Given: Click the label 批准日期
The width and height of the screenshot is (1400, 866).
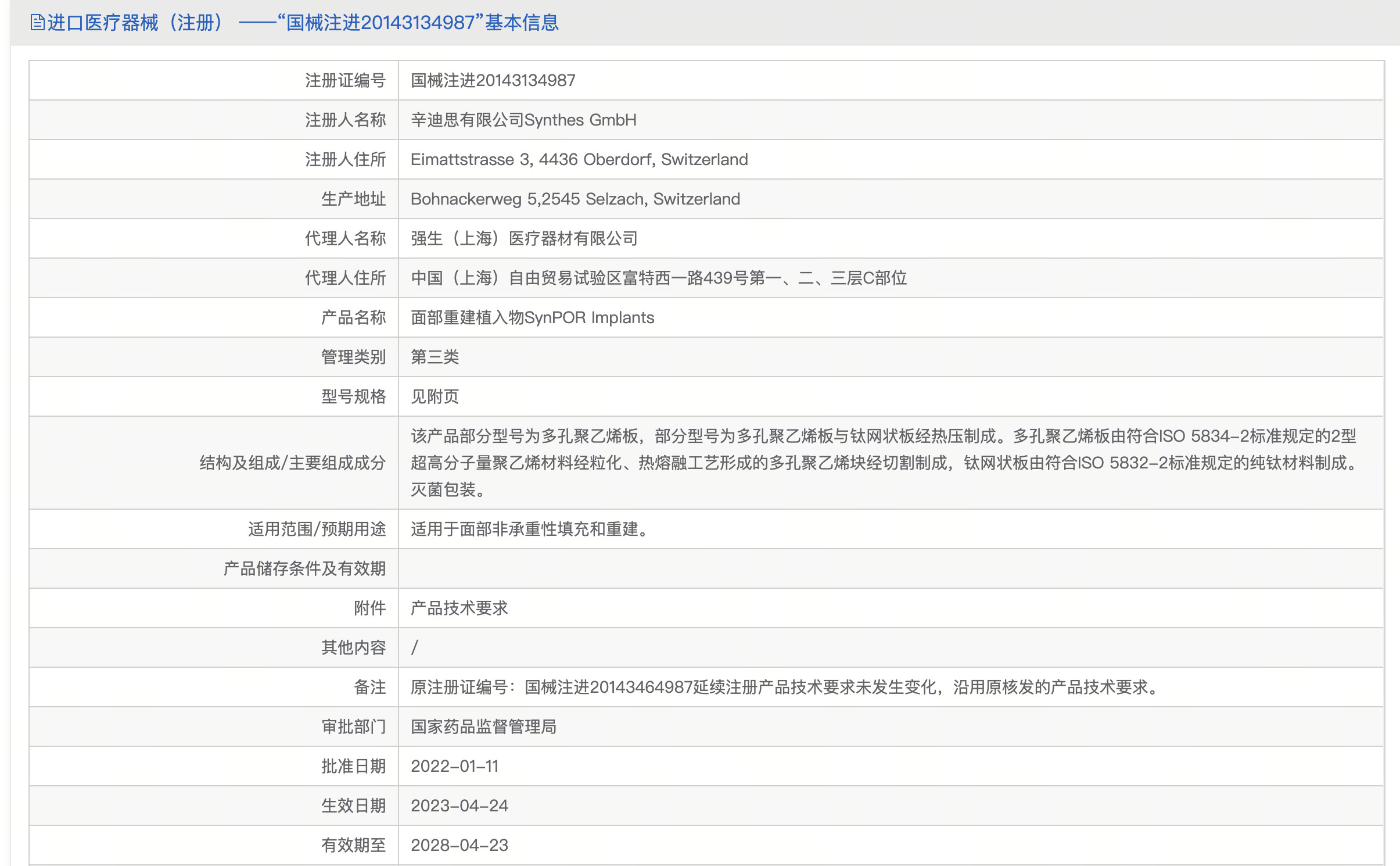Looking at the screenshot, I should [x=354, y=766].
